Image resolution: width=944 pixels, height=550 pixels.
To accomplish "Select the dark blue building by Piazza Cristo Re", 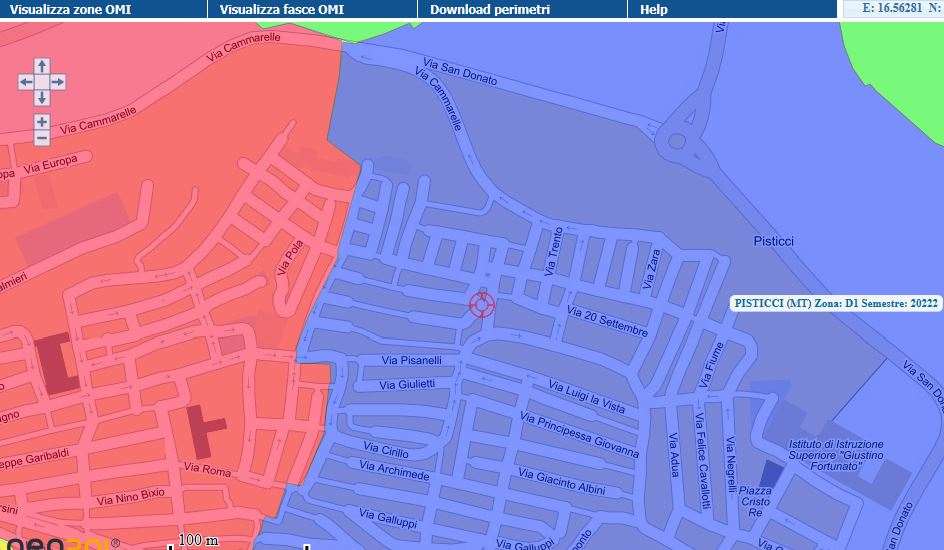I will point(771,473).
